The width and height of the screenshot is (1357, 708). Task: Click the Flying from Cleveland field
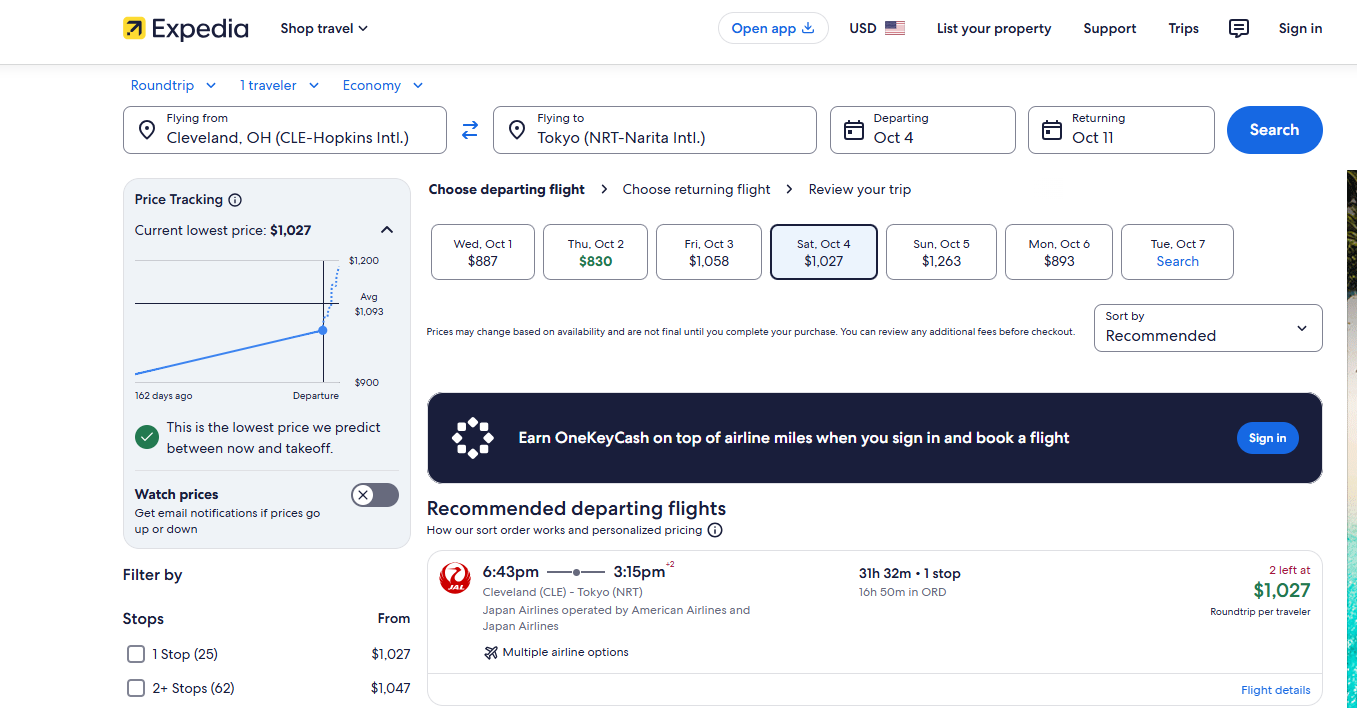point(285,130)
